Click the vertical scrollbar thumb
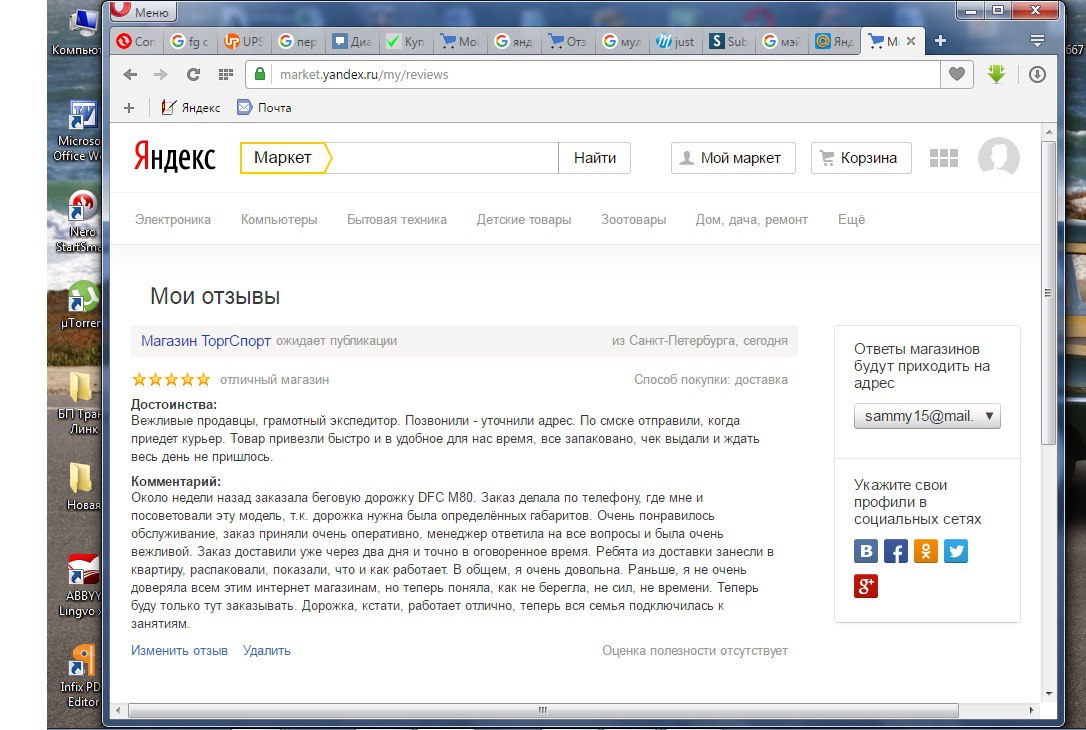Viewport: 1086px width, 730px height. pos(1048,293)
